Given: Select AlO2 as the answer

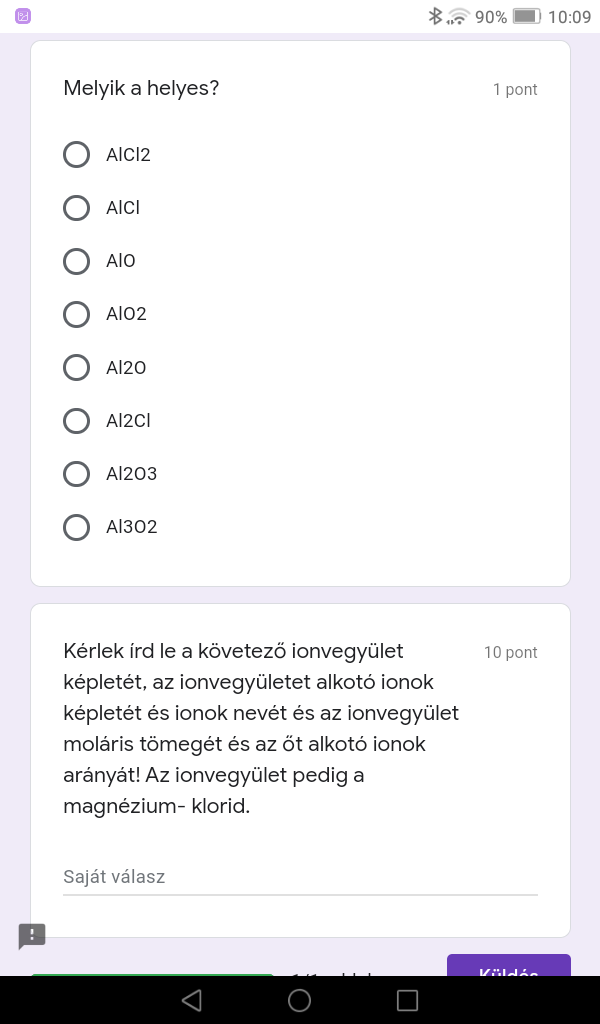Looking at the screenshot, I should [77, 314].
